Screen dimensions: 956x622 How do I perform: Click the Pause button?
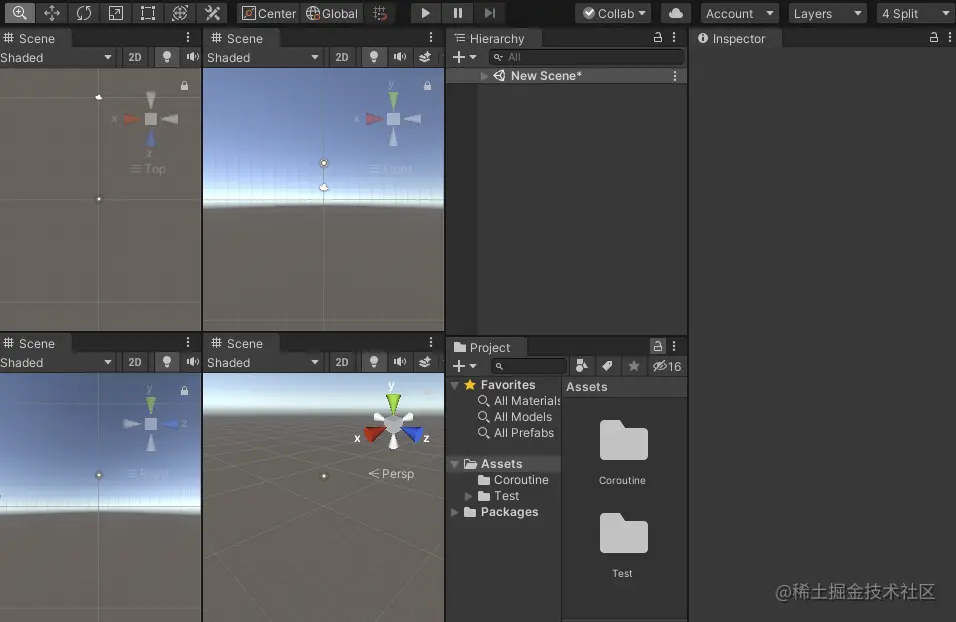pyautogui.click(x=458, y=13)
